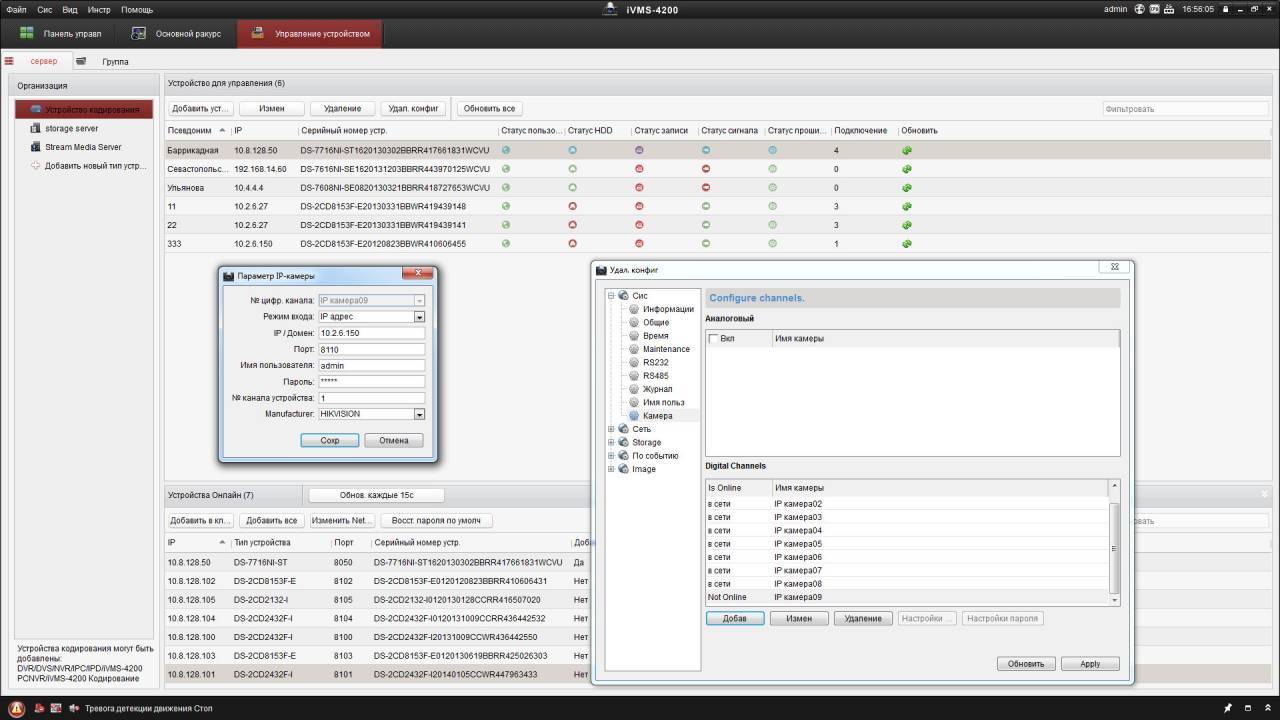The height and width of the screenshot is (720, 1280).
Task: Click refresh icon for Баррикадная device row
Action: click(x=906, y=151)
